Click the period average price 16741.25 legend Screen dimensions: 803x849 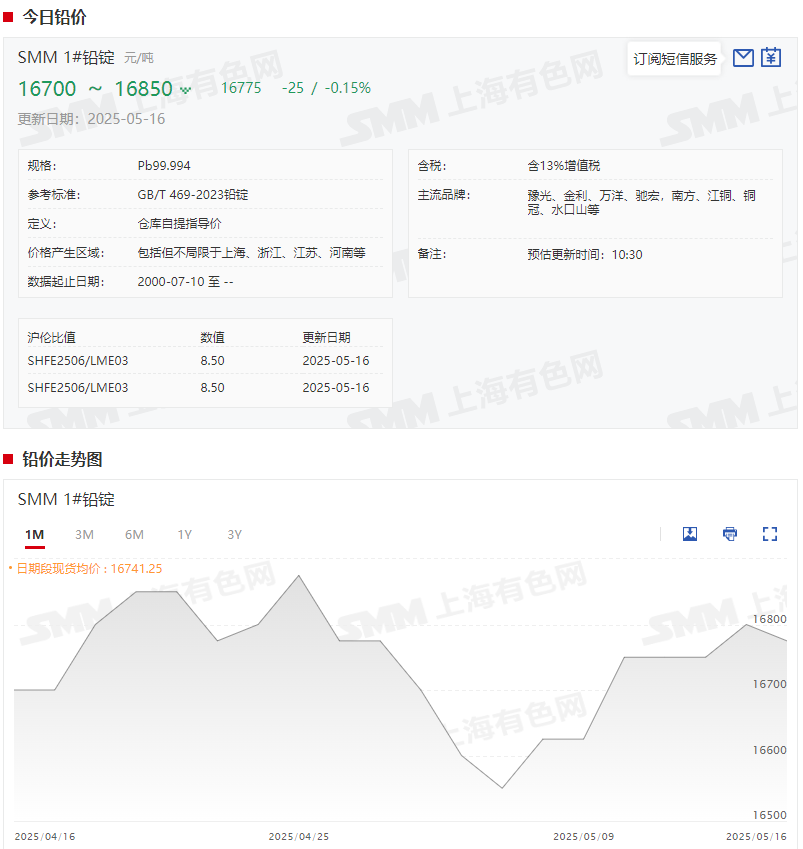tap(85, 569)
